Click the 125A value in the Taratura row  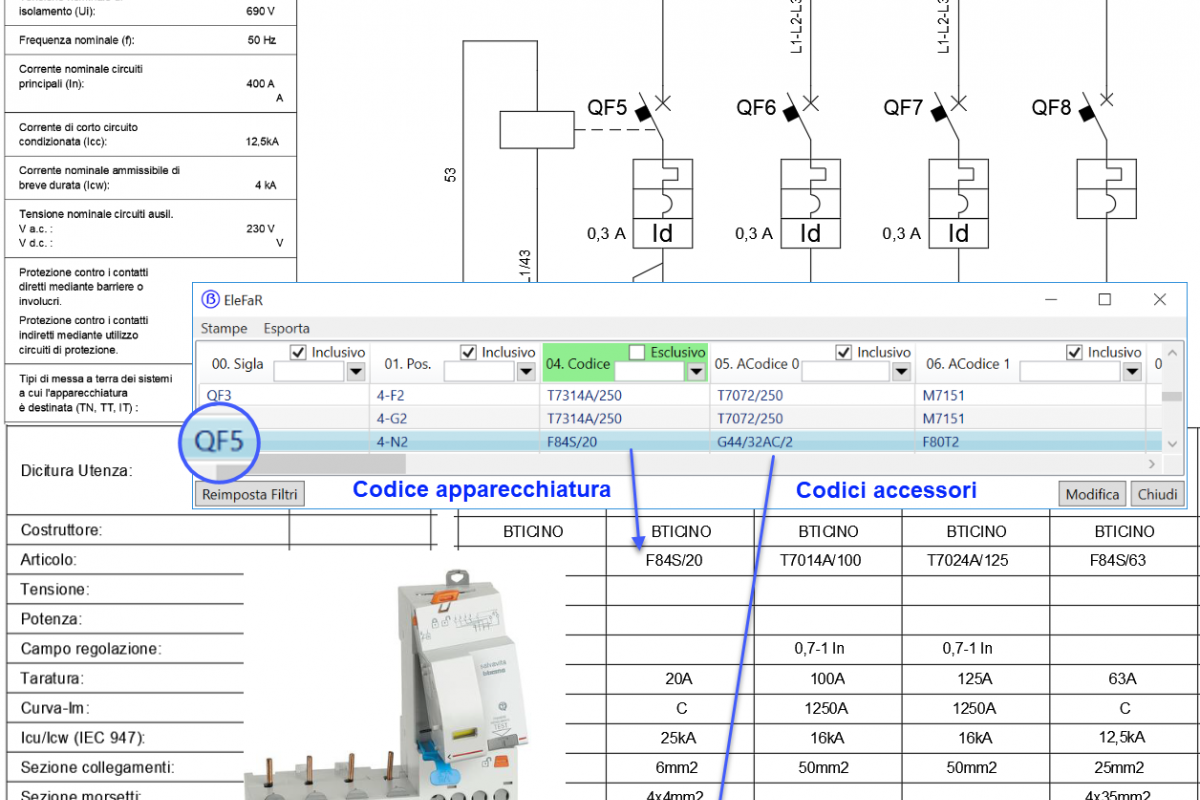975,679
